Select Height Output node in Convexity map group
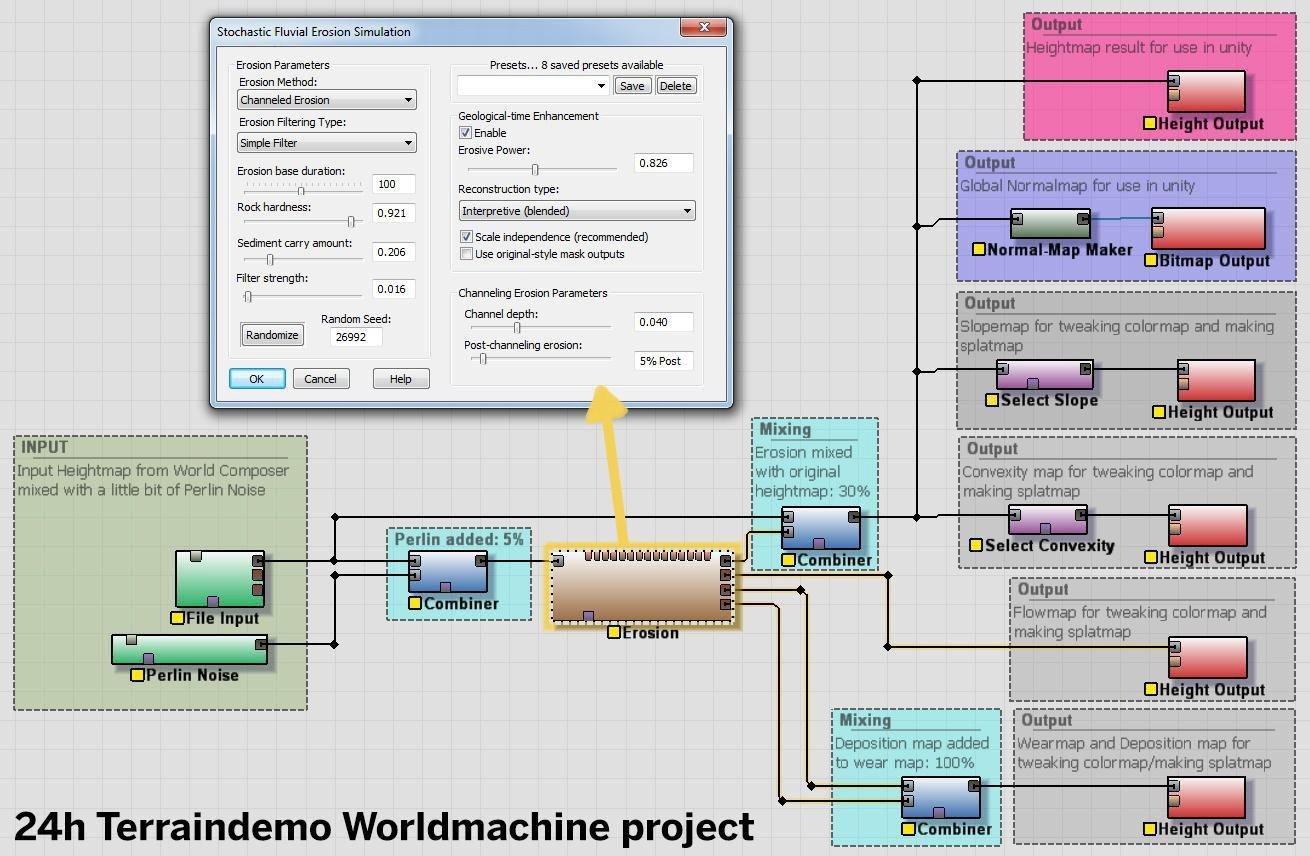This screenshot has width=1310, height=856. [x=1208, y=526]
